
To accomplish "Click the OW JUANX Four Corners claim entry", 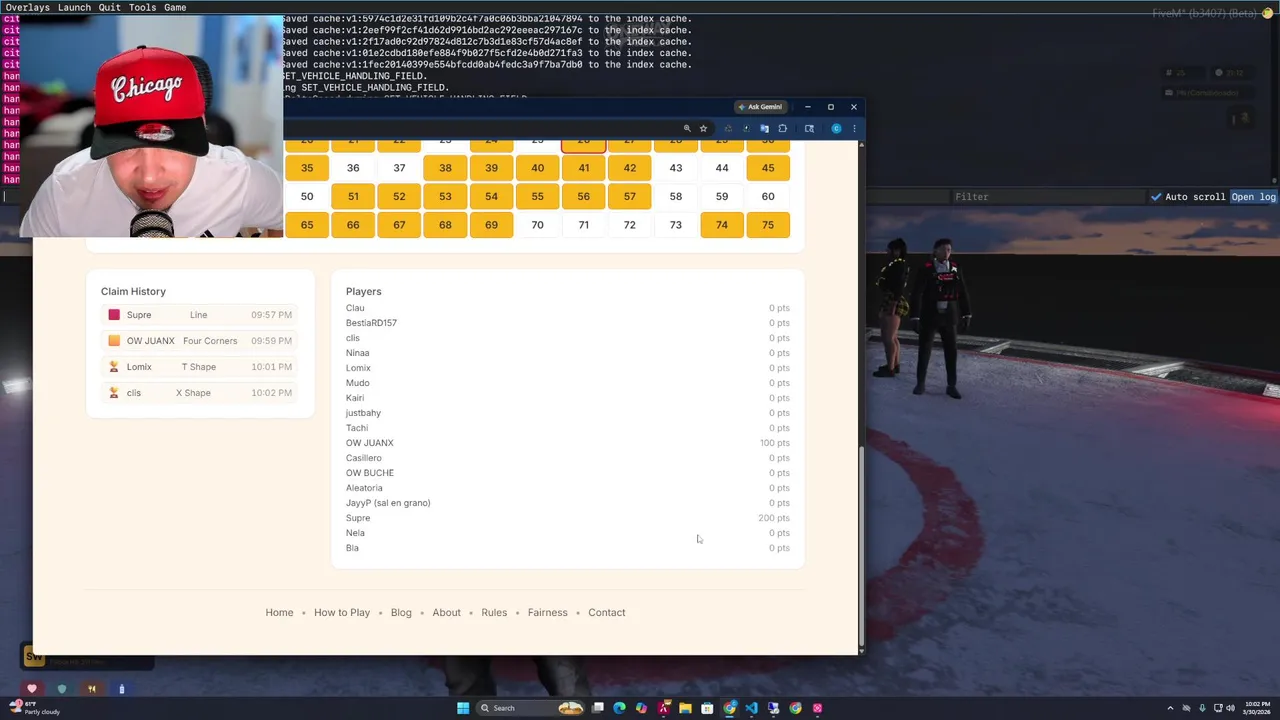I will 200,341.
